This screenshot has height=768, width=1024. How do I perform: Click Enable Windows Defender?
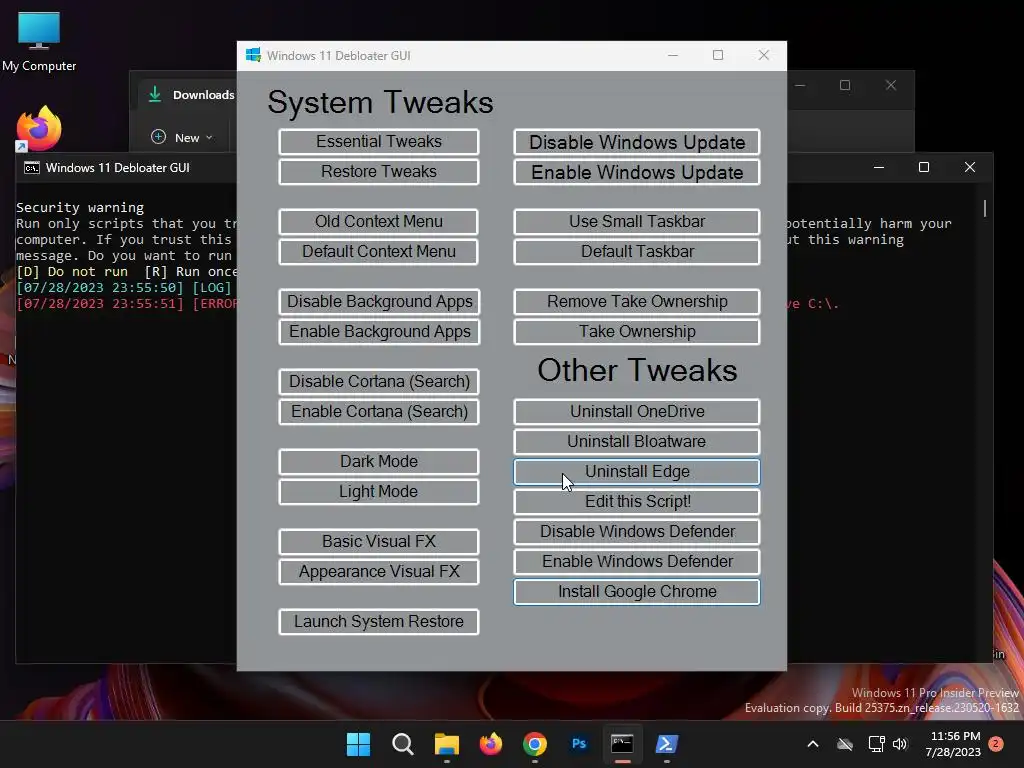pyautogui.click(x=637, y=562)
